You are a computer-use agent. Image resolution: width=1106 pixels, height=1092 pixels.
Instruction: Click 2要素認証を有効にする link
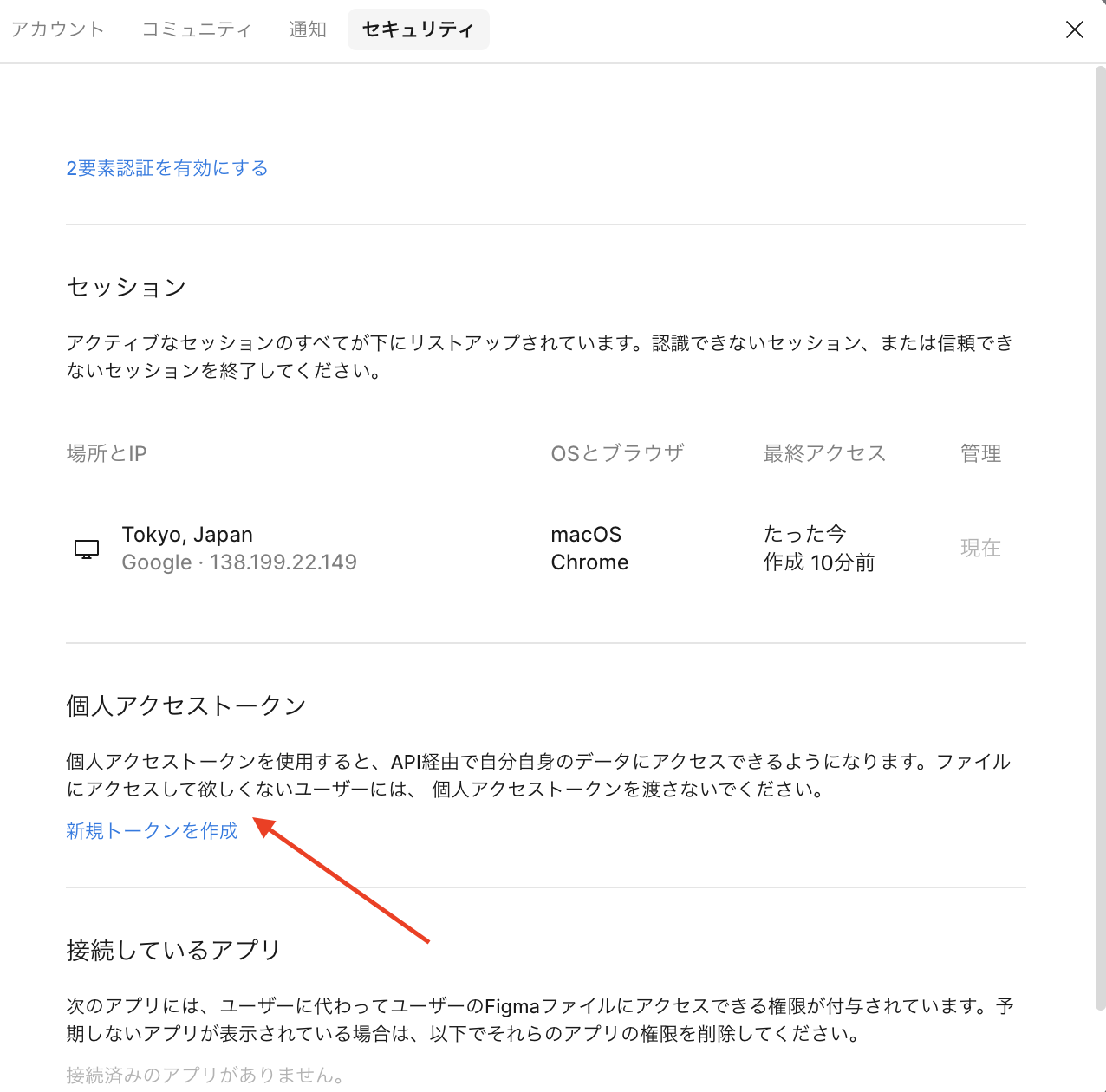coord(167,168)
